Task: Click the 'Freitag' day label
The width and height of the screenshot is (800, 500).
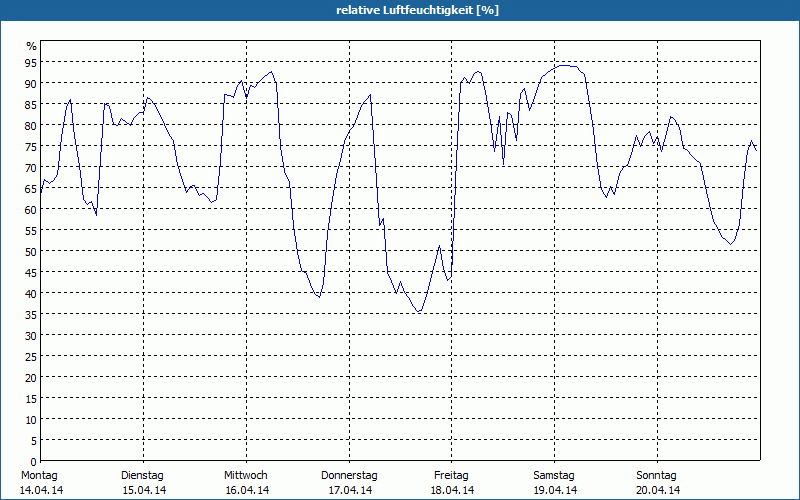Action: [x=451, y=476]
